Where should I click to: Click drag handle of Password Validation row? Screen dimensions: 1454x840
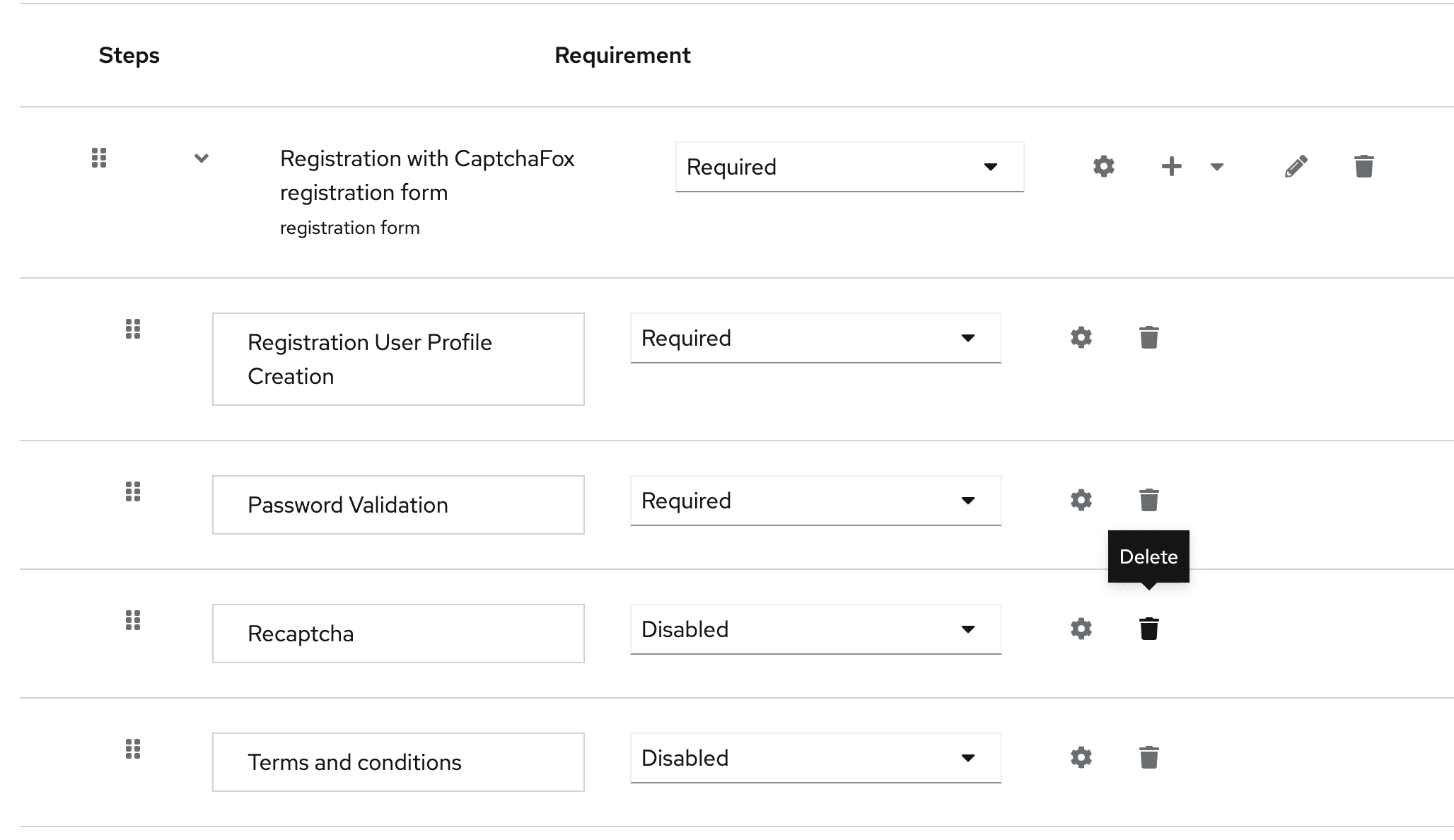point(133,491)
